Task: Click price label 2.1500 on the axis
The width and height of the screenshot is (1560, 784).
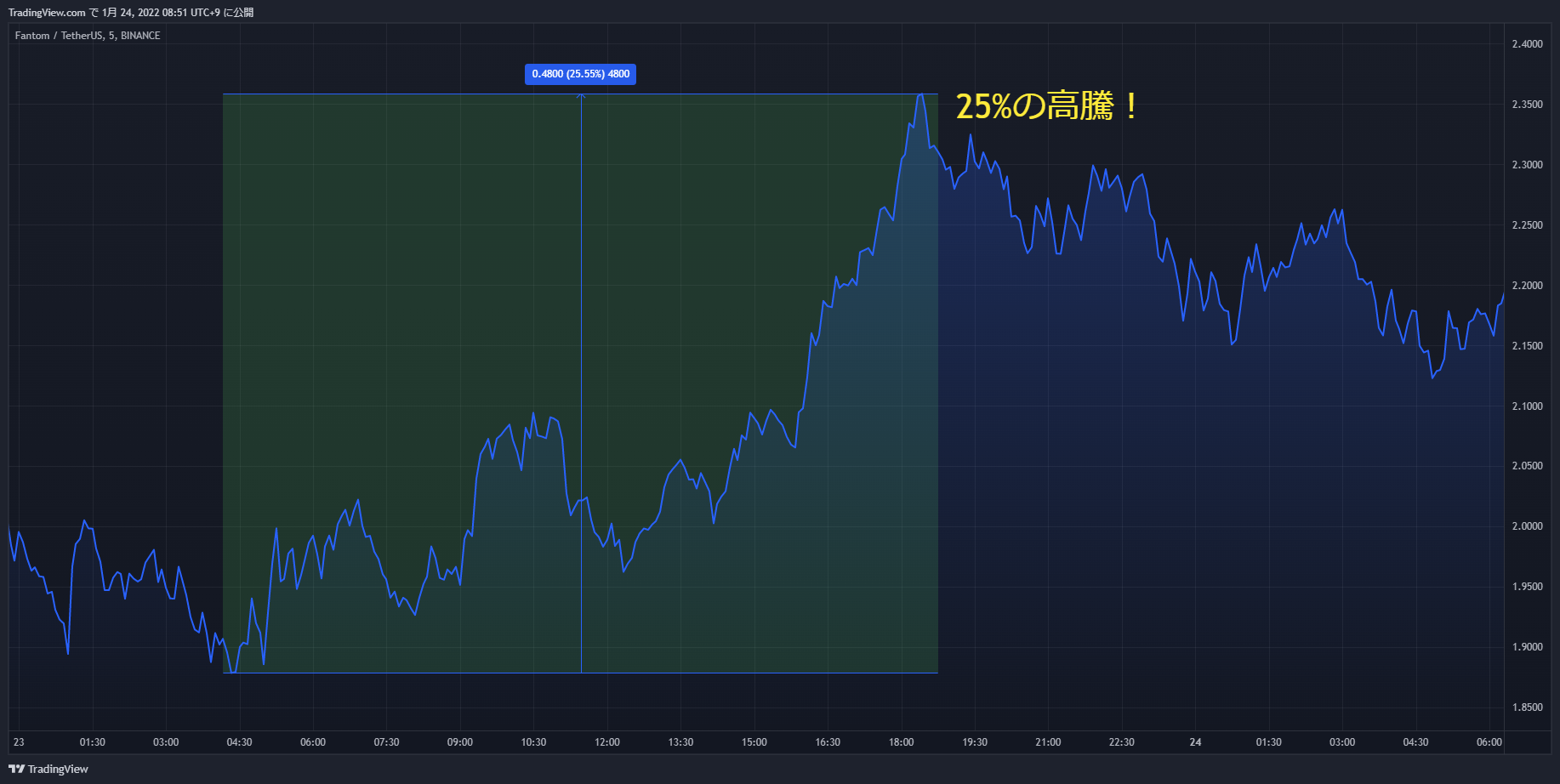Action: (x=1527, y=346)
